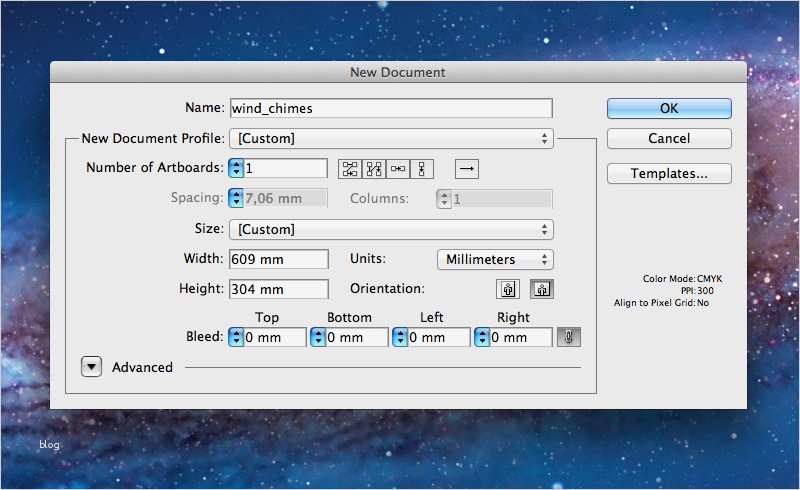The image size is (800, 490).
Task: Toggle the bleed link chain icon
Action: click(x=569, y=337)
